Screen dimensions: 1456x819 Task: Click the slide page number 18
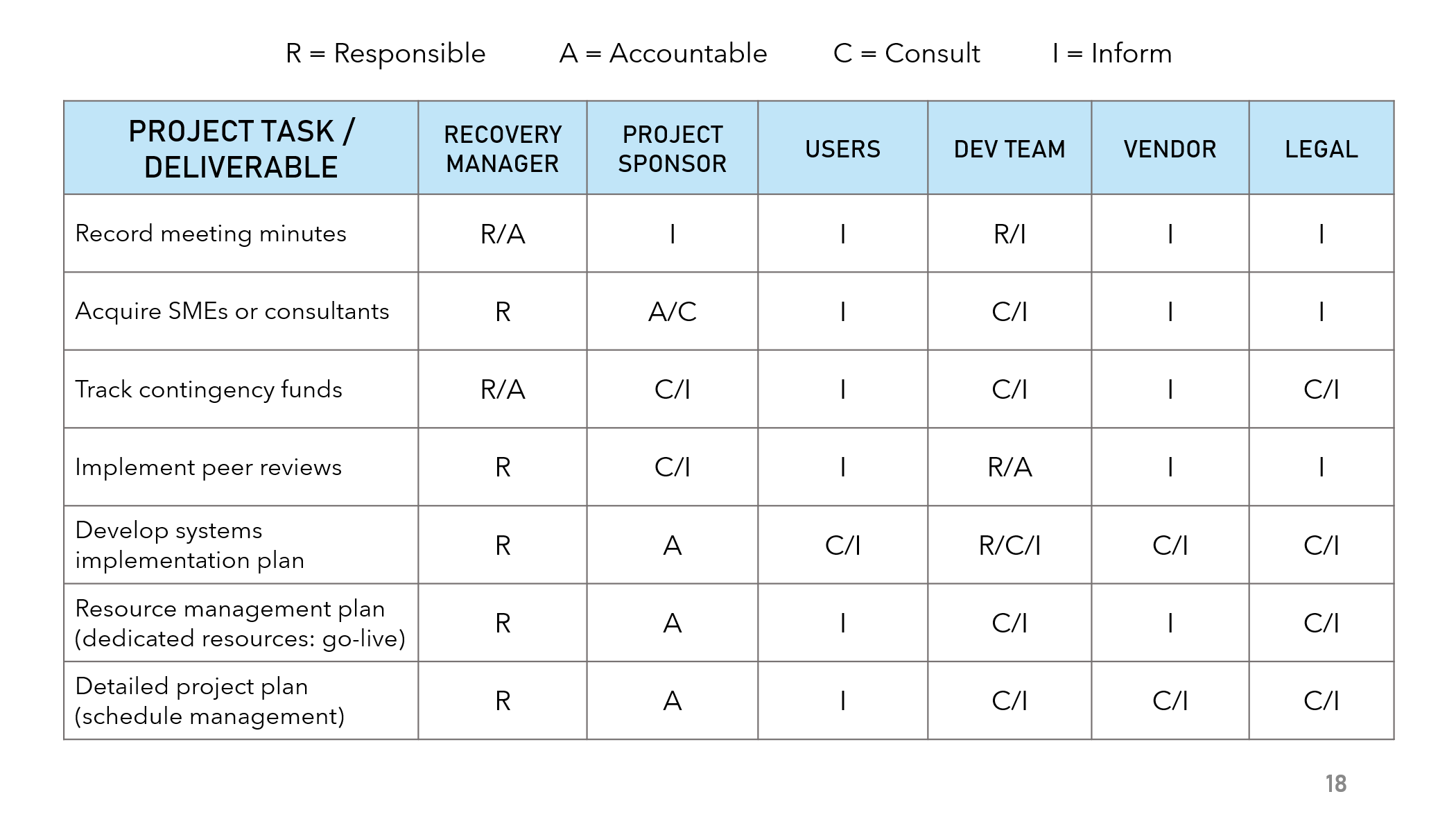[x=1336, y=784]
